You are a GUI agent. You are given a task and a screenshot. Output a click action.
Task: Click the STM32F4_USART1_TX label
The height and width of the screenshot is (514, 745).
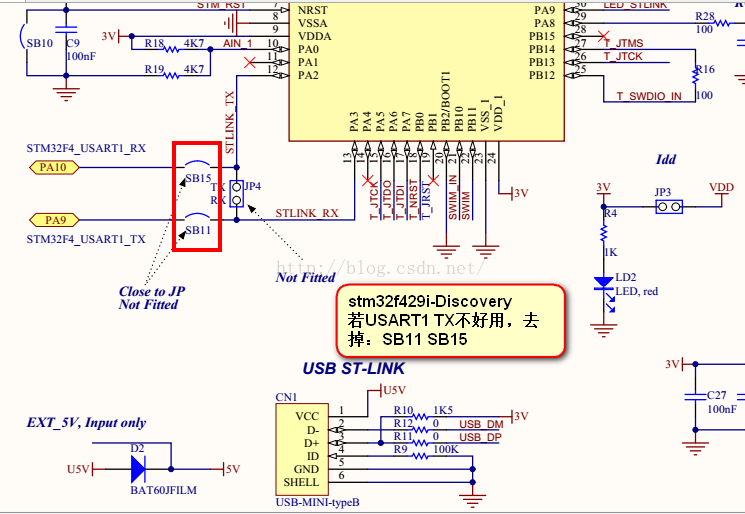(86, 239)
